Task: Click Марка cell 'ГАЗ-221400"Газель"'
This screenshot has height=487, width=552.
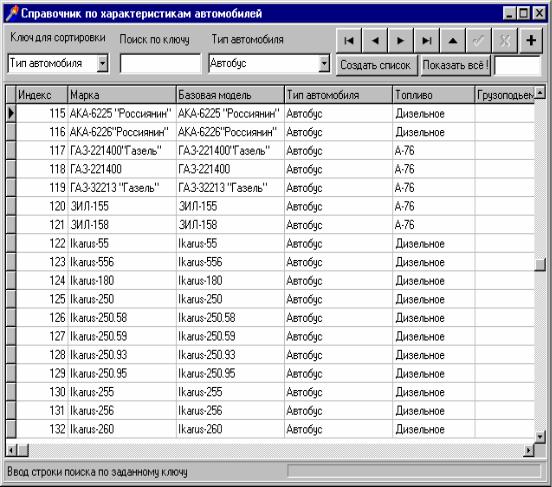Action: coord(121,150)
